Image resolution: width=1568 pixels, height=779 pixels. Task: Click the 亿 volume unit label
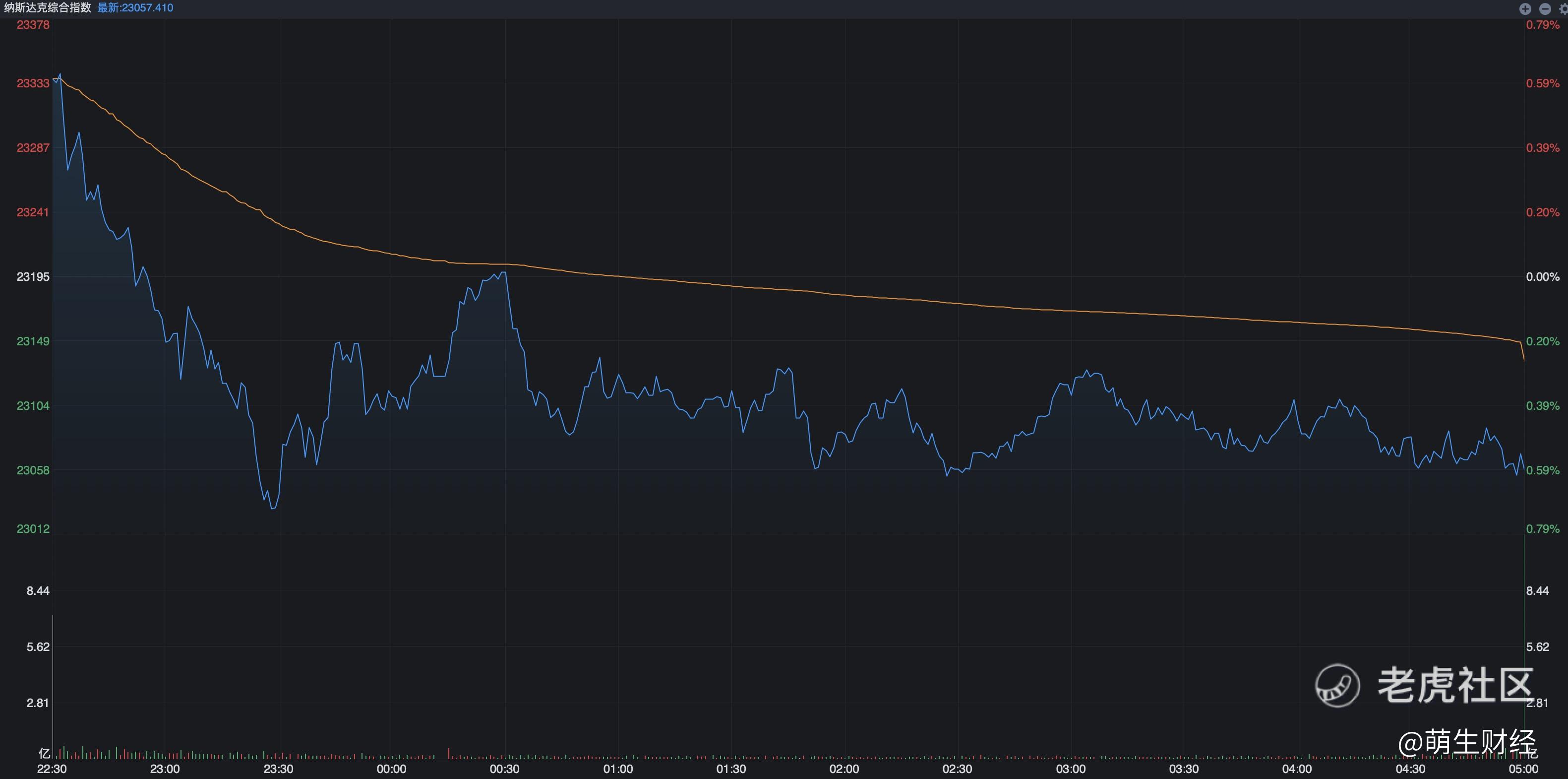click(x=44, y=753)
